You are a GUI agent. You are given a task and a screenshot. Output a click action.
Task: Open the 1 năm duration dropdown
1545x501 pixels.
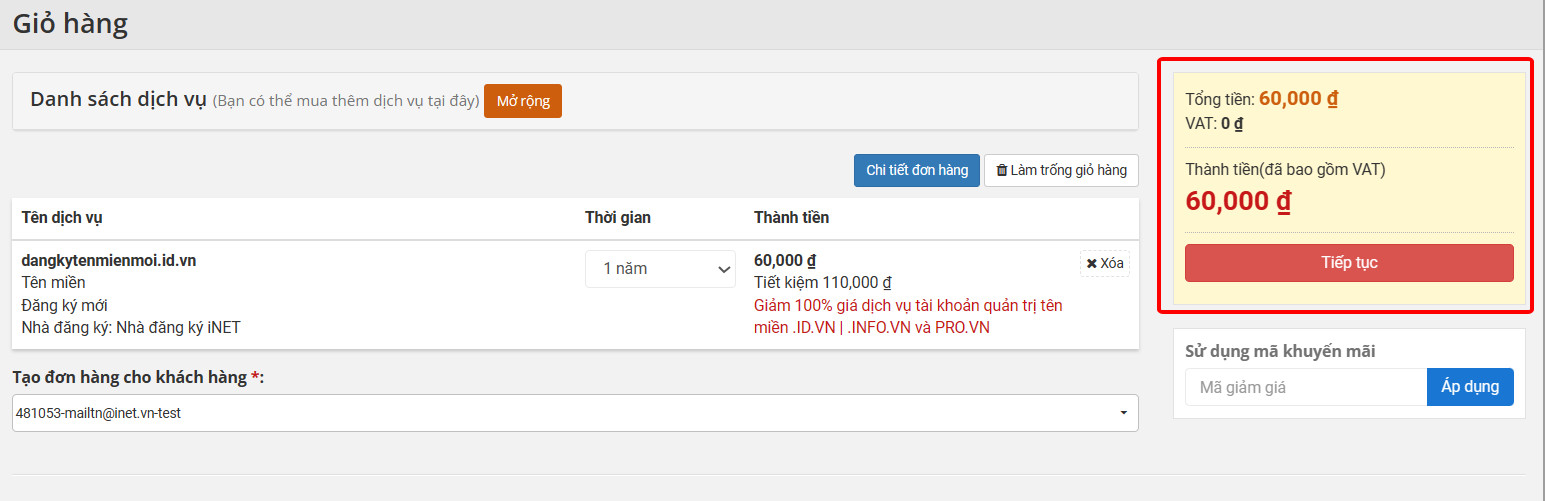(660, 268)
